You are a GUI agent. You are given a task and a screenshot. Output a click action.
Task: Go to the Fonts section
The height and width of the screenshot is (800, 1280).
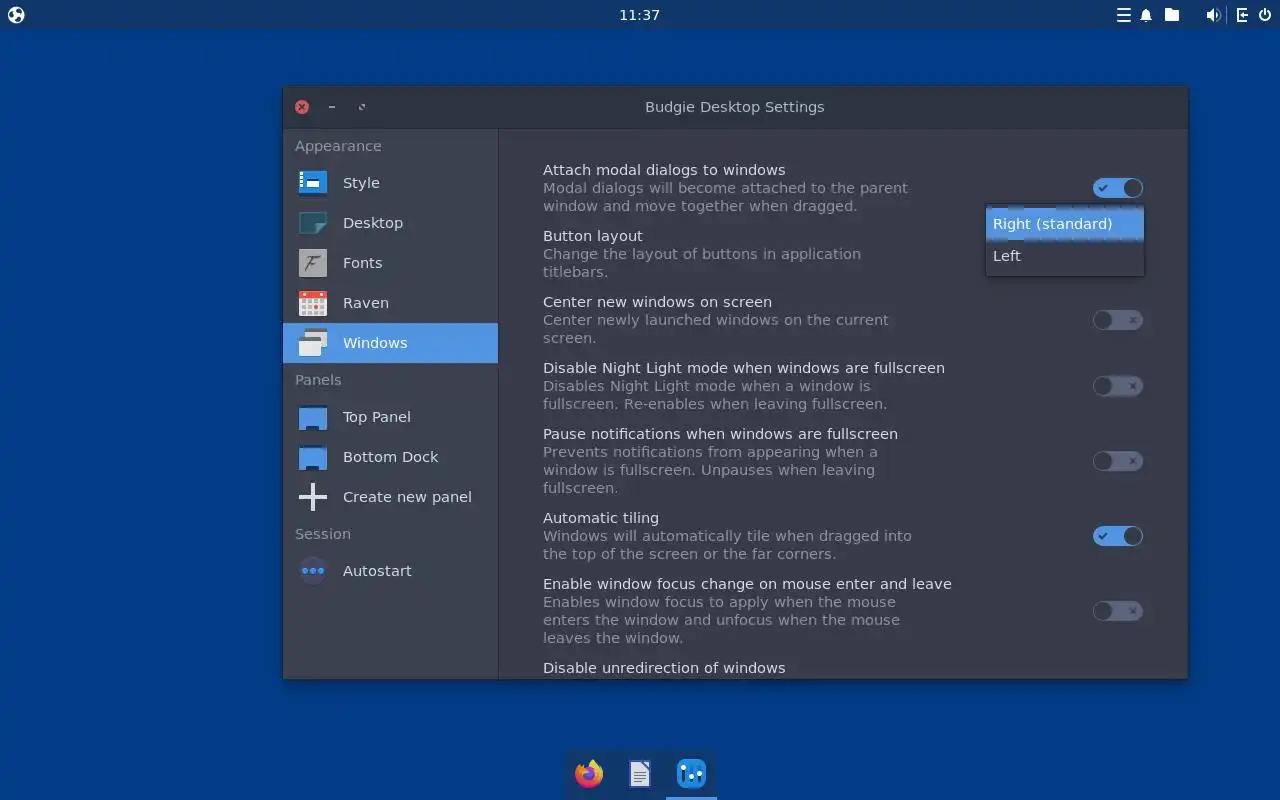tap(390, 263)
